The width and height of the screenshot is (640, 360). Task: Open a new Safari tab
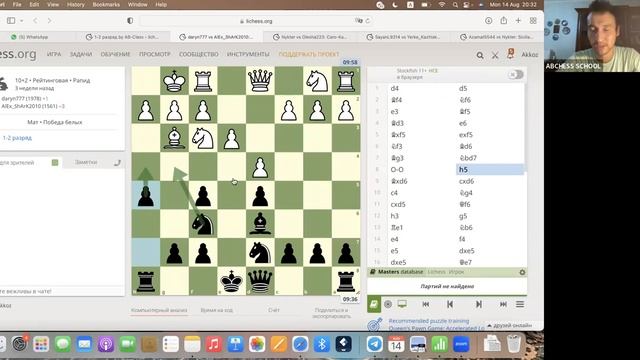click(518, 20)
